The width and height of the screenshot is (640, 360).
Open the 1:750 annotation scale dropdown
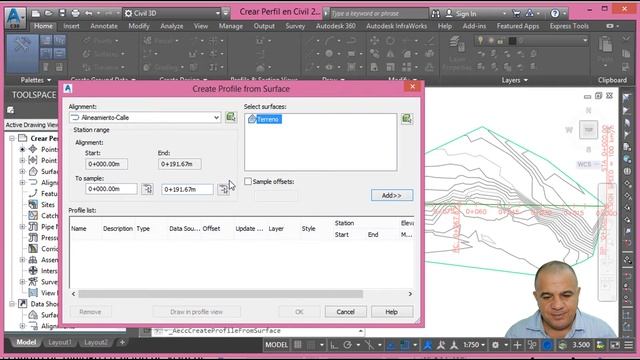[474, 345]
